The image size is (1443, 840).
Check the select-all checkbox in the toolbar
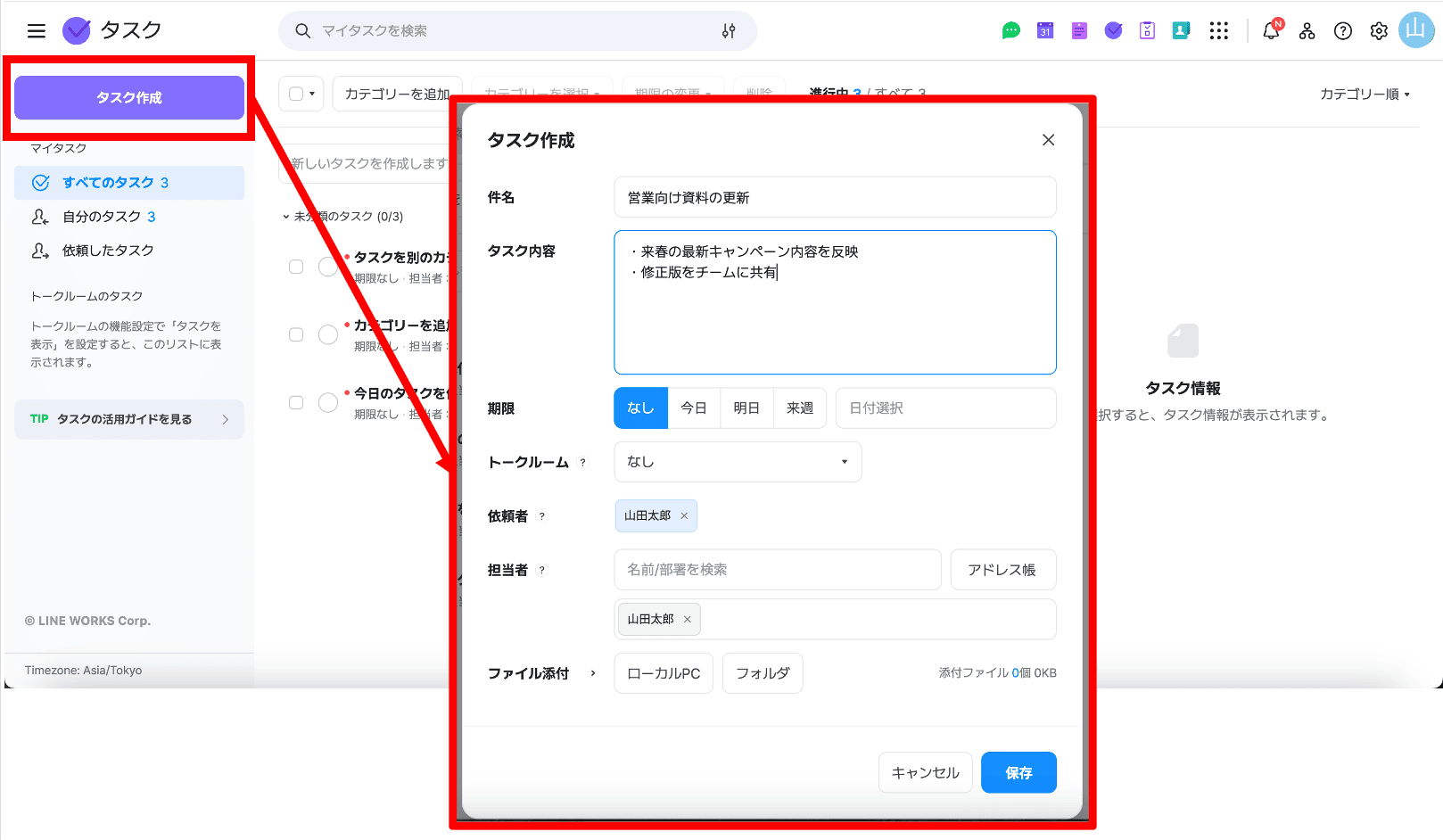point(295,93)
